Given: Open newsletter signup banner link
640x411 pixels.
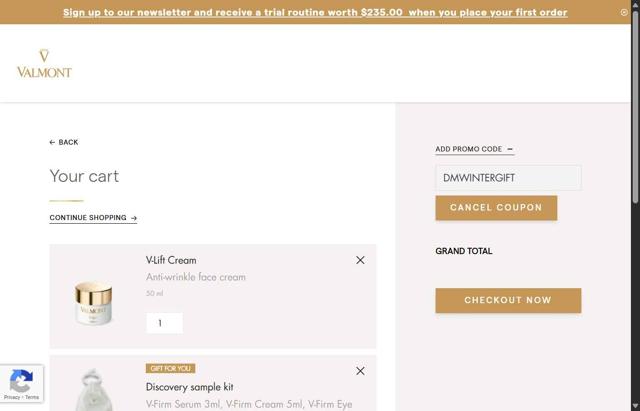Looking at the screenshot, I should 315,13.
